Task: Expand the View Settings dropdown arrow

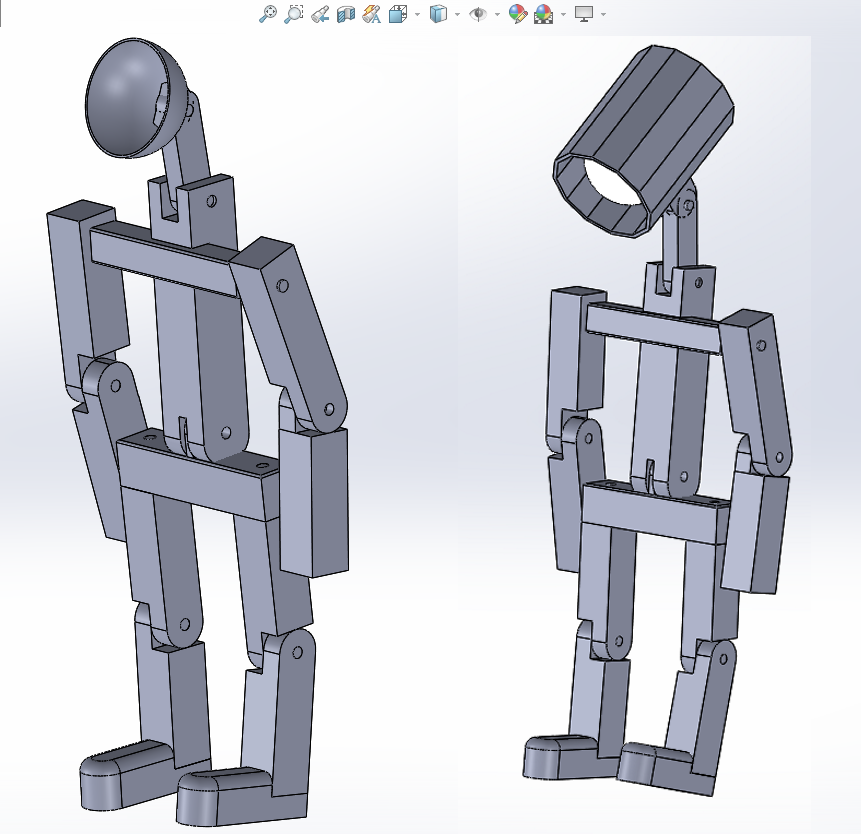Action: [x=603, y=14]
